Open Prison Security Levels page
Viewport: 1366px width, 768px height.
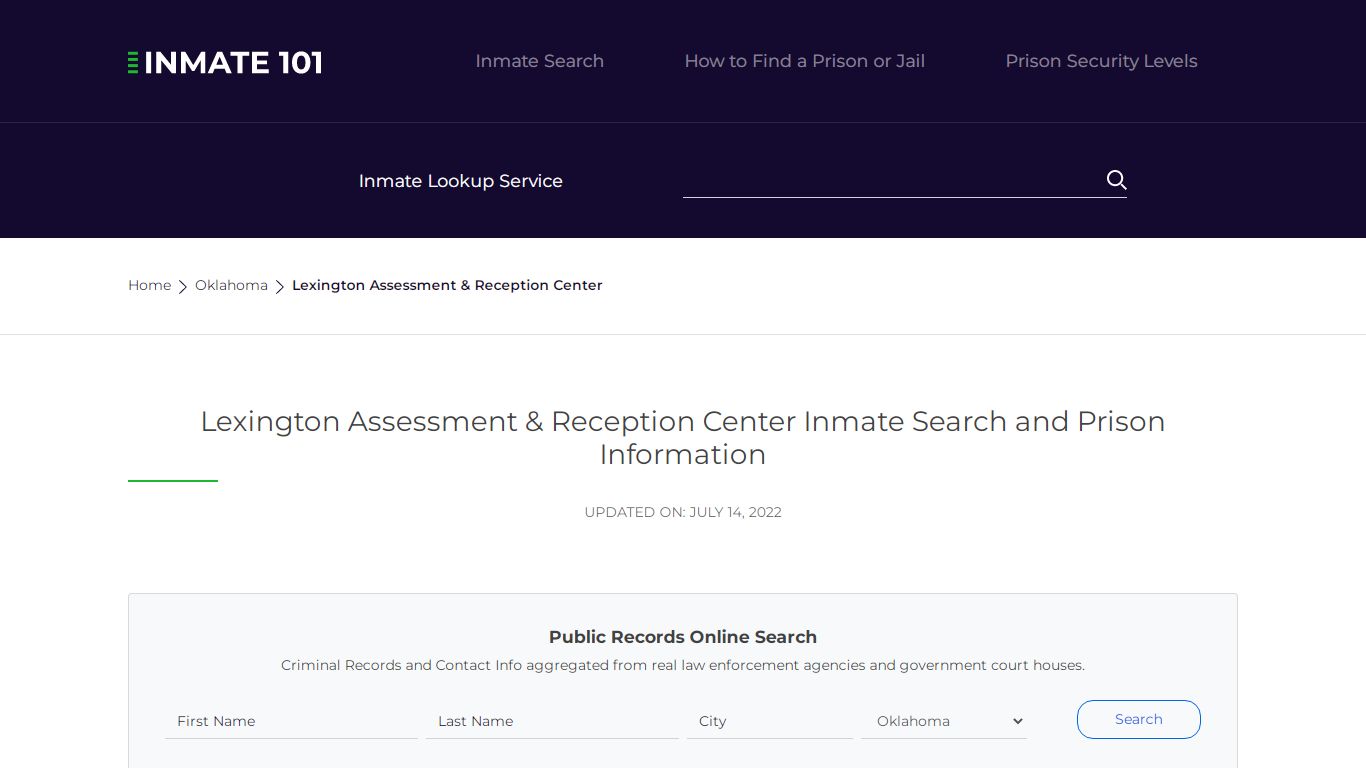[x=1101, y=61]
